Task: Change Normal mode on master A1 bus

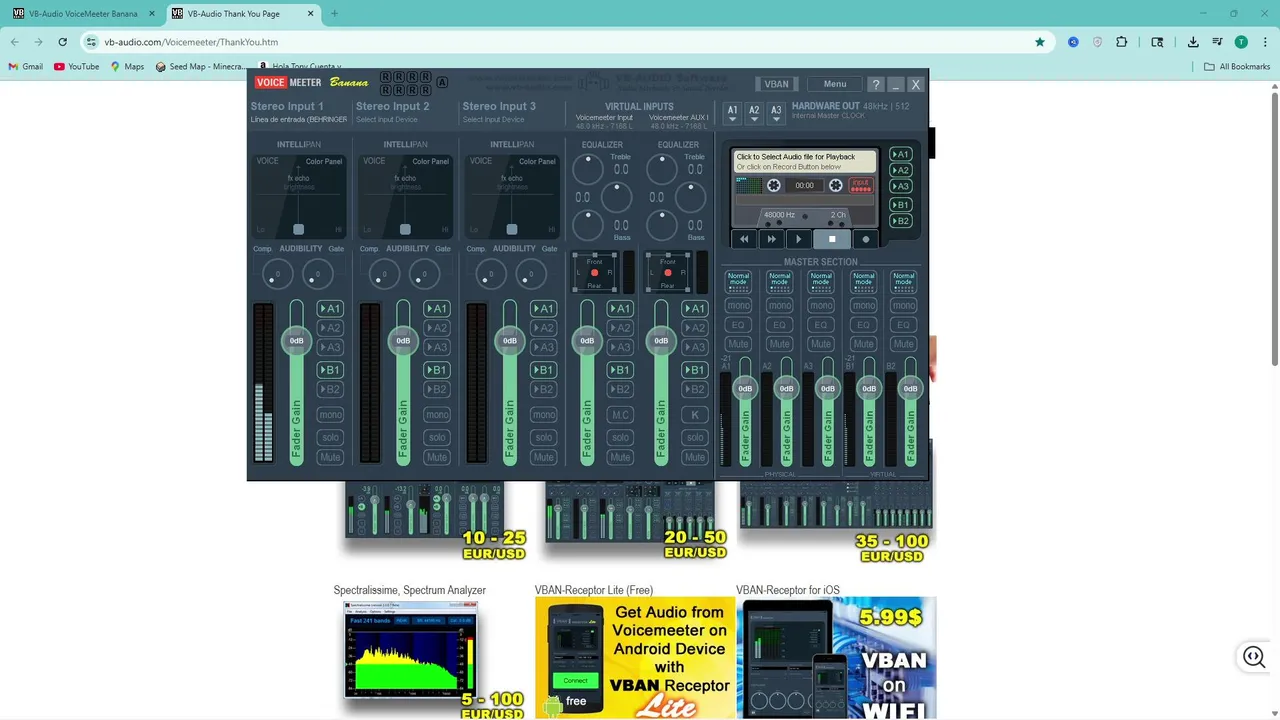Action: pos(738,282)
